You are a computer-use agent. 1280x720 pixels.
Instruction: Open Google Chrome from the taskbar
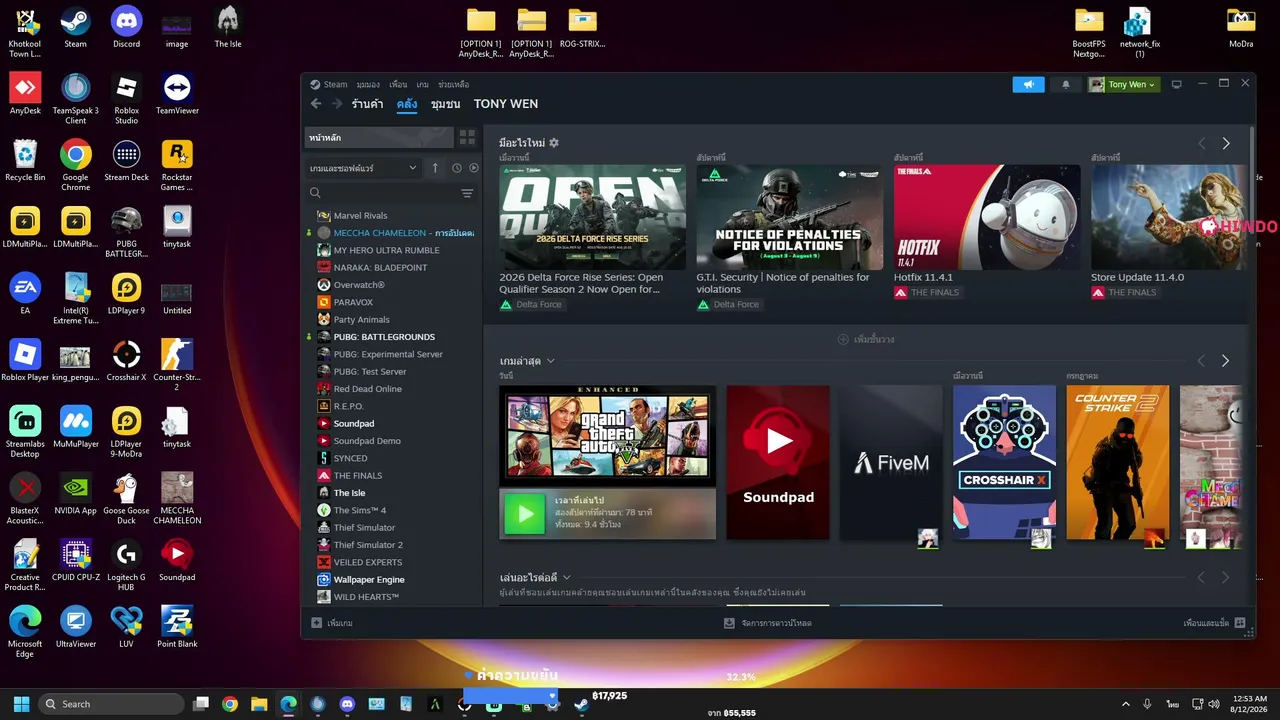click(230, 704)
